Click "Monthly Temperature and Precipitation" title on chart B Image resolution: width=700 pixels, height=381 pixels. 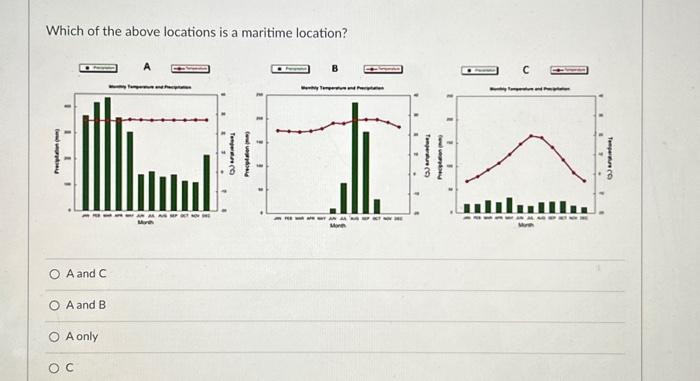pos(342,88)
